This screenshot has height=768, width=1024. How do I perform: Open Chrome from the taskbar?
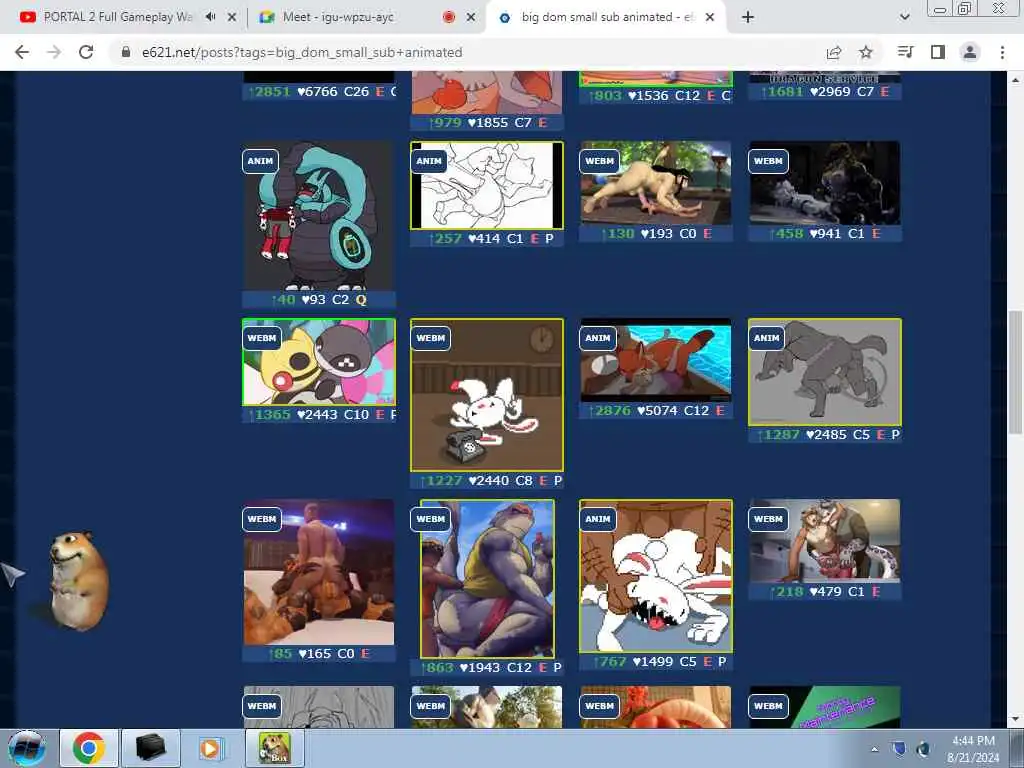pos(89,748)
